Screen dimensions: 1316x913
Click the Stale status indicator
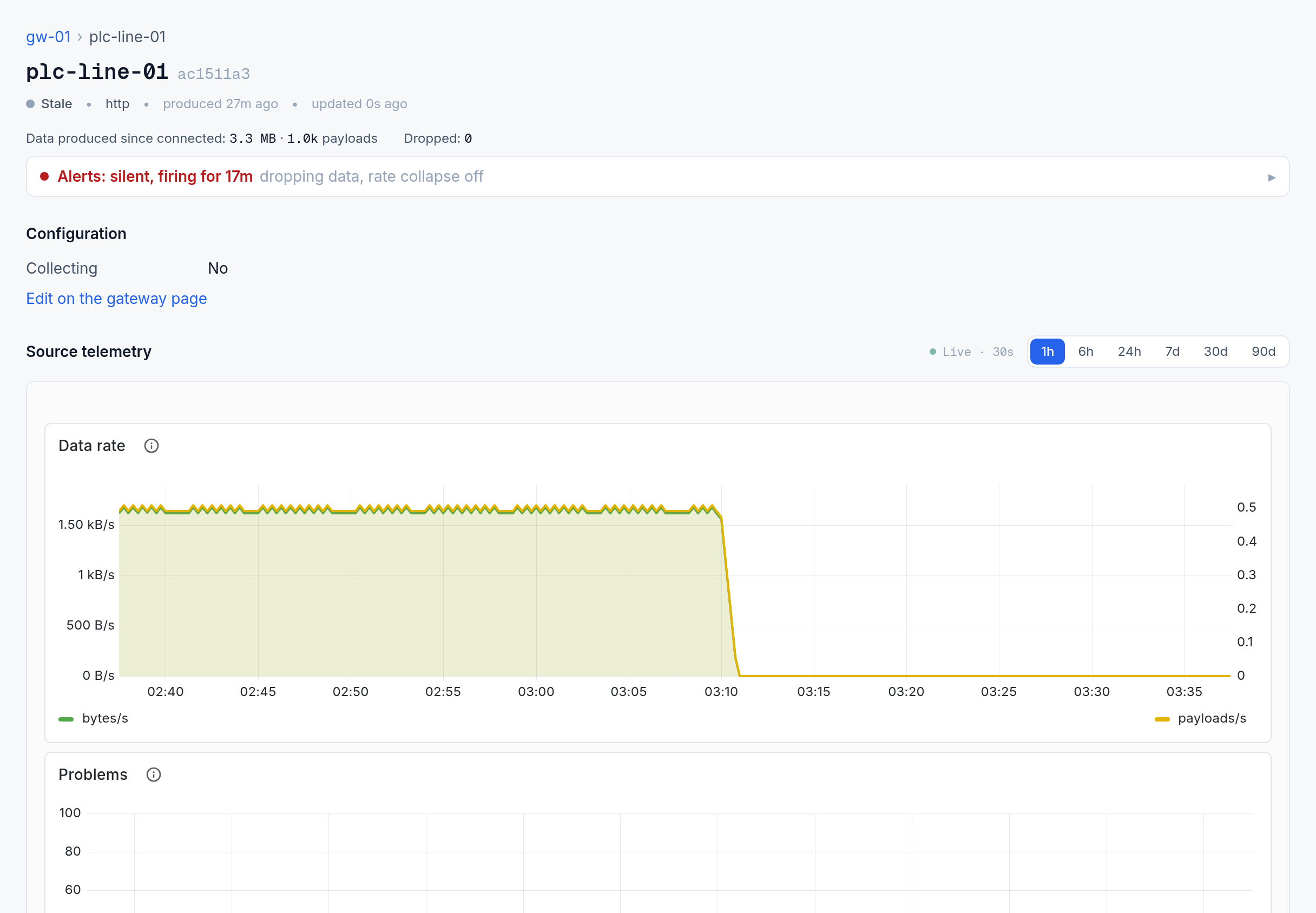[49, 103]
